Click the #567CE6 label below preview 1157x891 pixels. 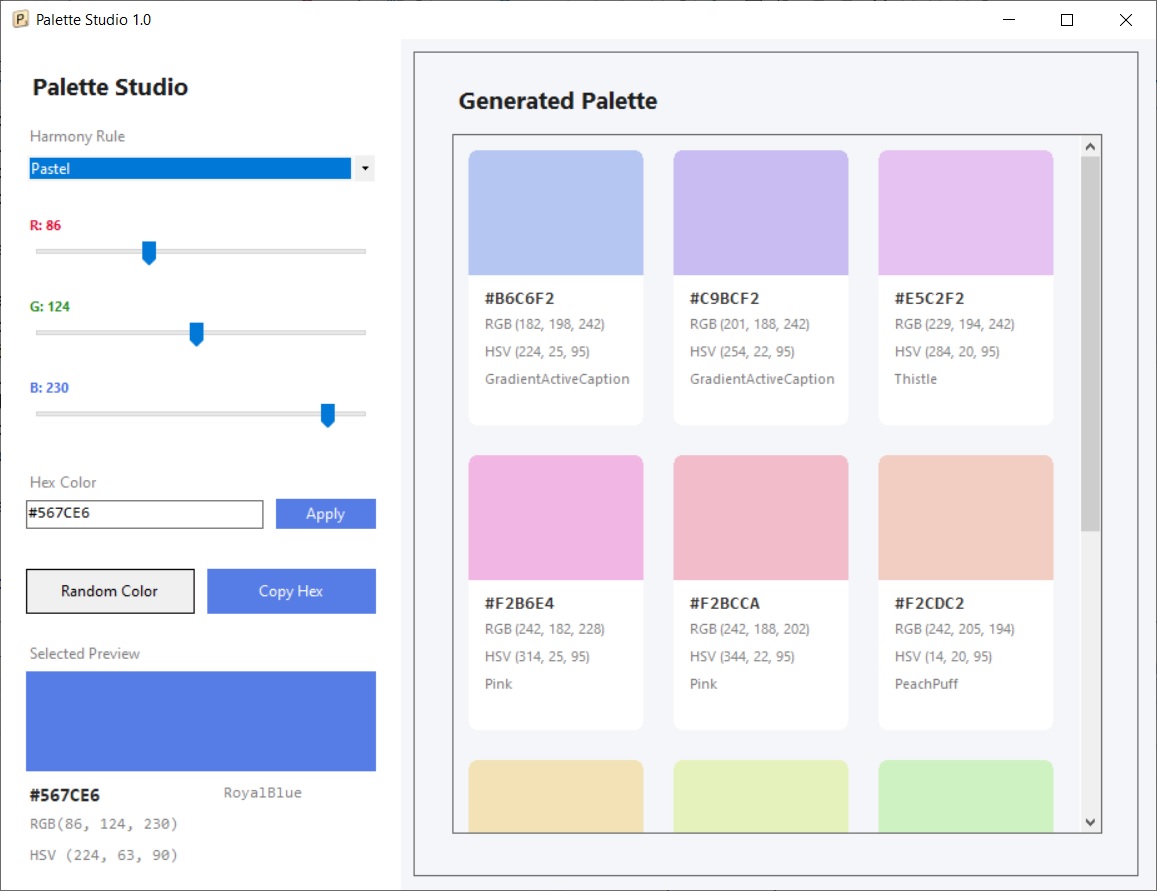64,795
